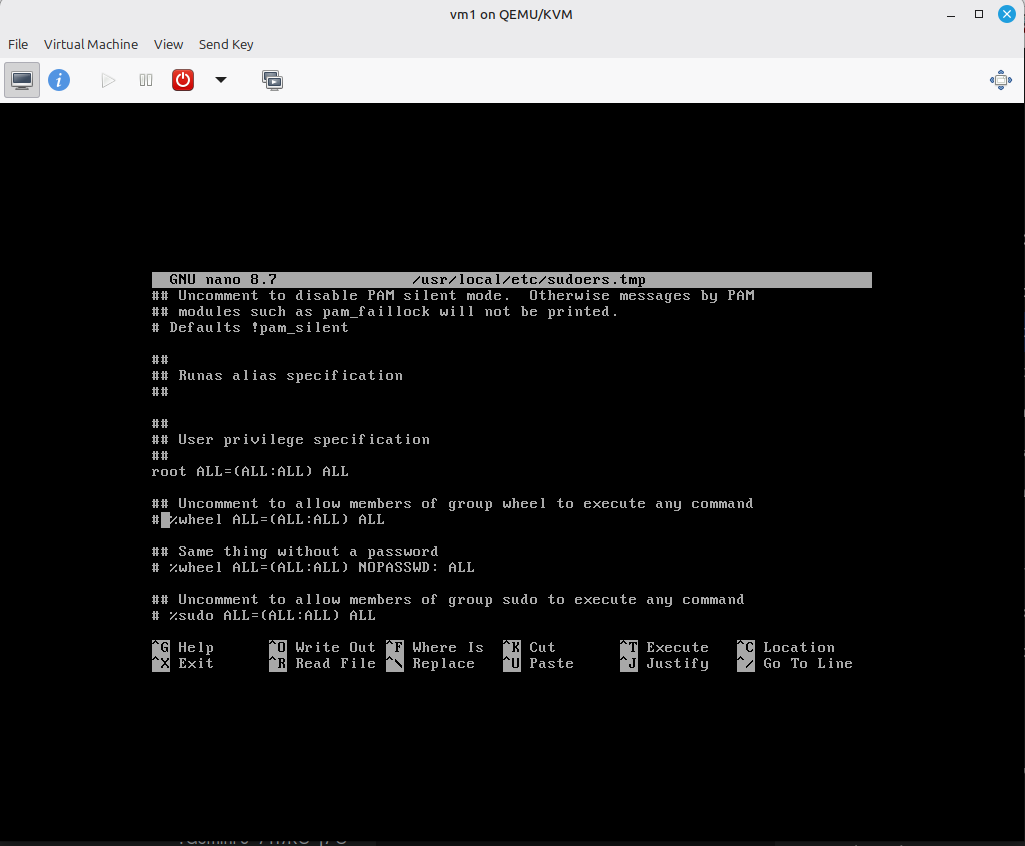Open the Virtual Machine menu
The width and height of the screenshot is (1025, 846).
click(x=91, y=44)
